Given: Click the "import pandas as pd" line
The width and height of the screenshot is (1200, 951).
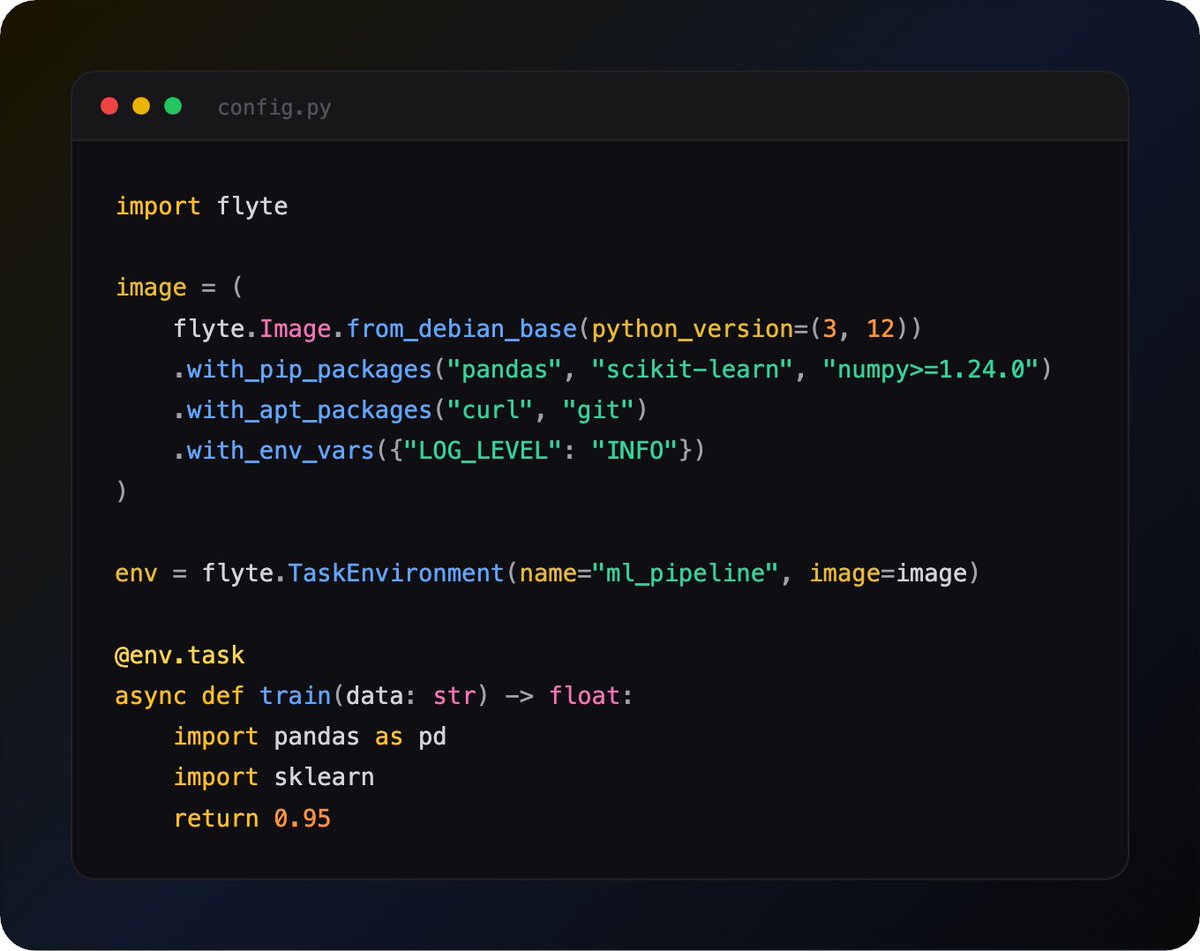Looking at the screenshot, I should [x=310, y=737].
